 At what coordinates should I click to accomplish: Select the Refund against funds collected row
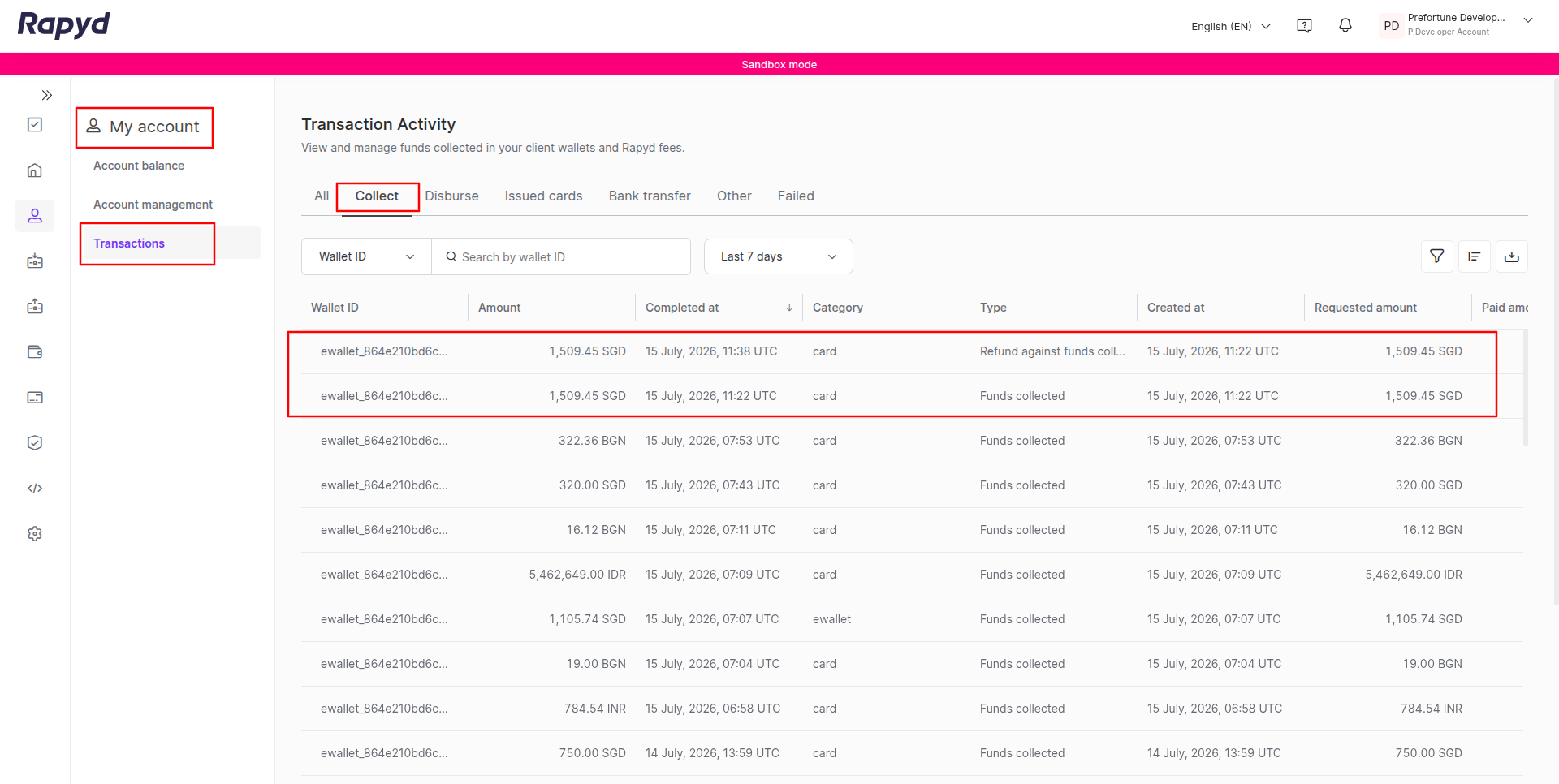point(912,351)
